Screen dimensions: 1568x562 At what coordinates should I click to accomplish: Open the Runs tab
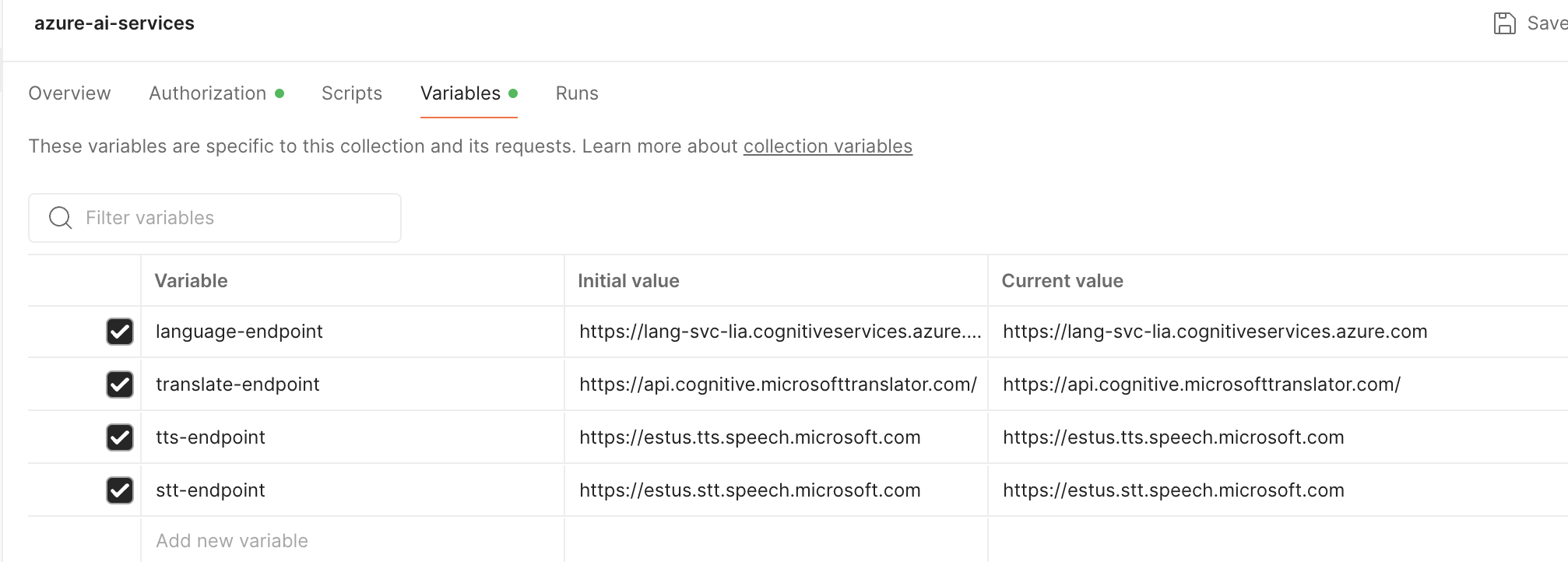click(577, 93)
